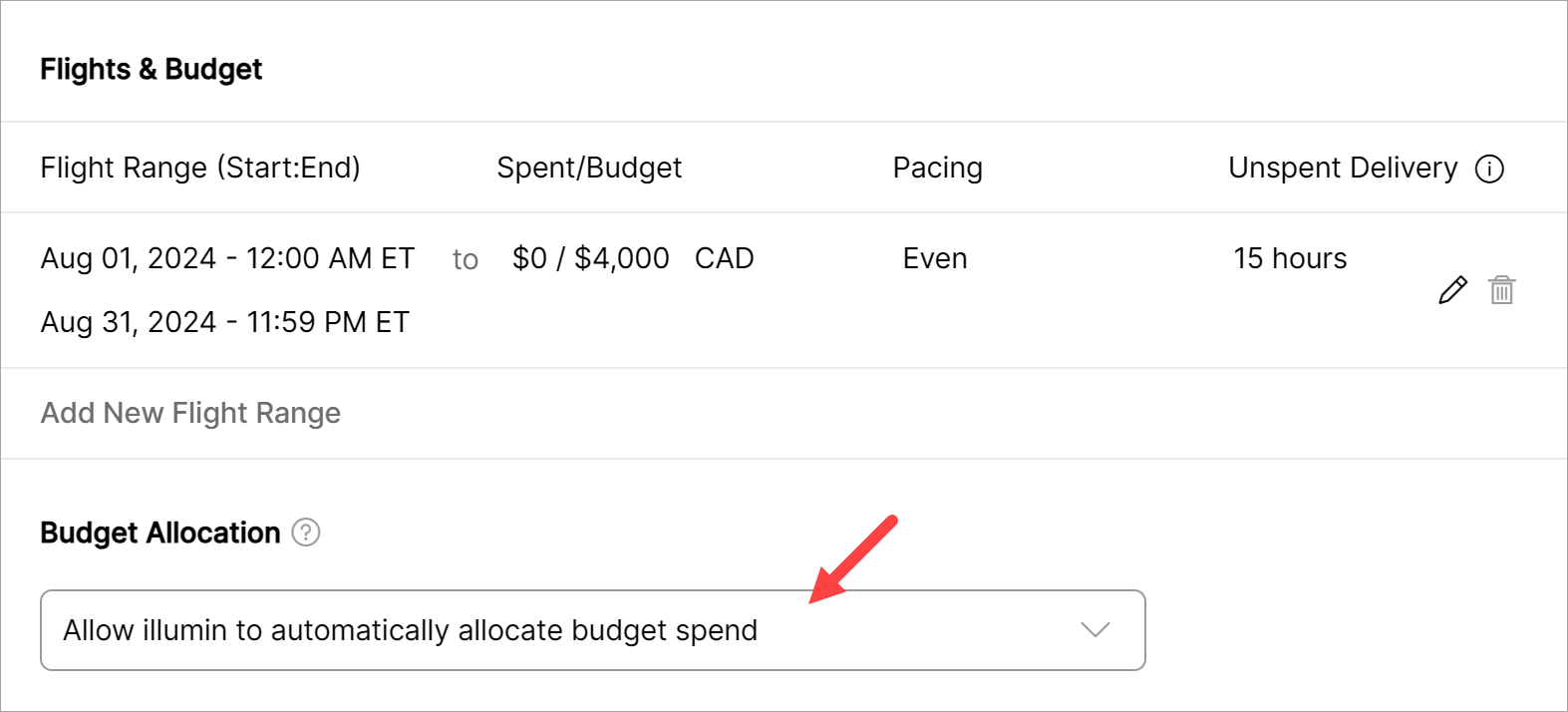Click the $0 / $4,000 budget value
This screenshot has height=712, width=1568.
tap(590, 258)
